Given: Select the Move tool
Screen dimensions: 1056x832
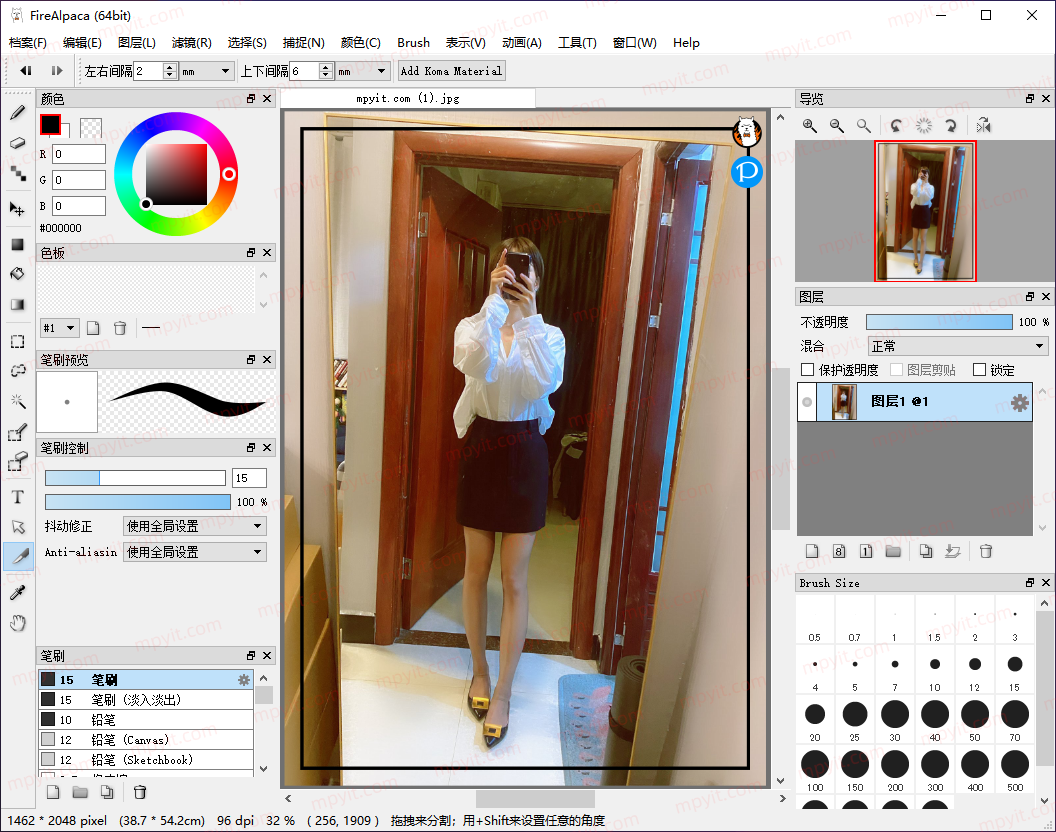Looking at the screenshot, I should [x=18, y=209].
